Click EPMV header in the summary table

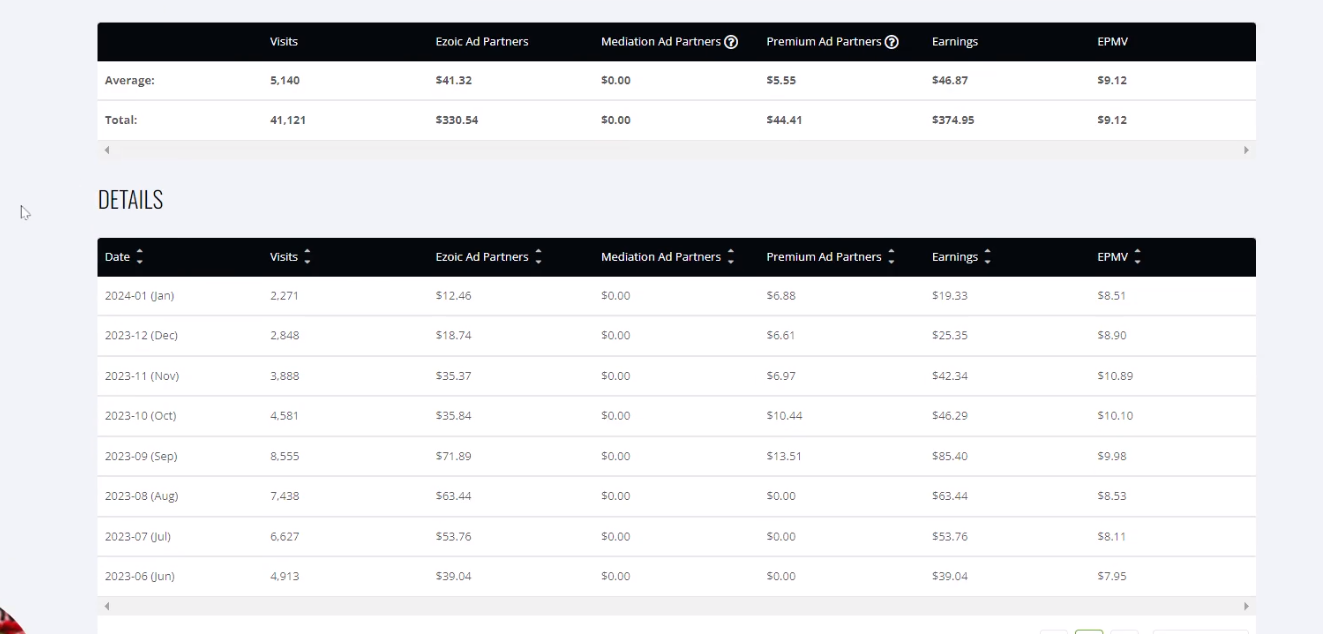(1113, 42)
